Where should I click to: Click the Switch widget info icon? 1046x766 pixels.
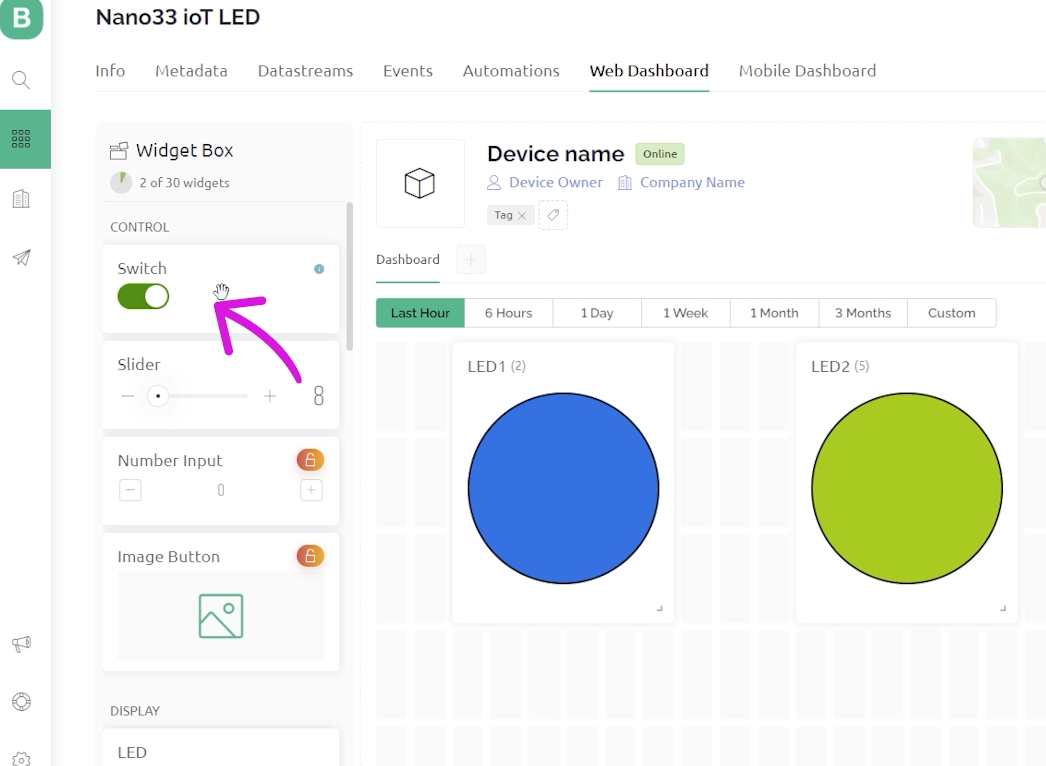(319, 269)
